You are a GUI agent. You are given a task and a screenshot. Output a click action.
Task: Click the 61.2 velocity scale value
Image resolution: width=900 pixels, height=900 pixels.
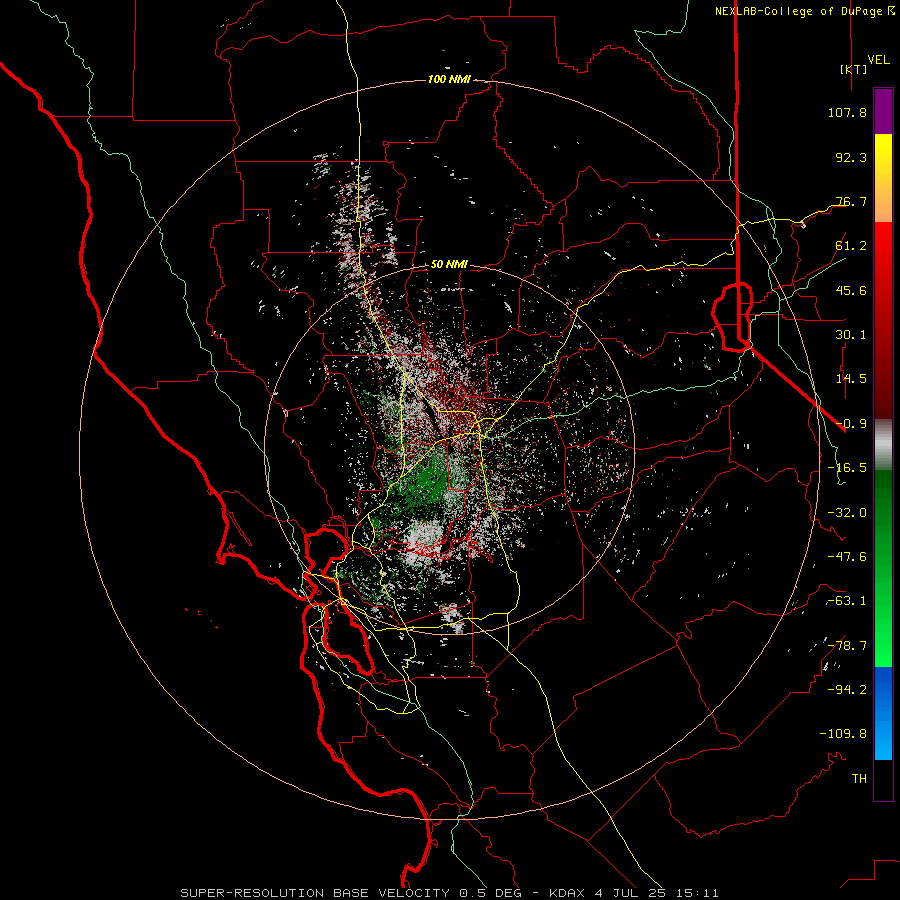click(x=851, y=246)
